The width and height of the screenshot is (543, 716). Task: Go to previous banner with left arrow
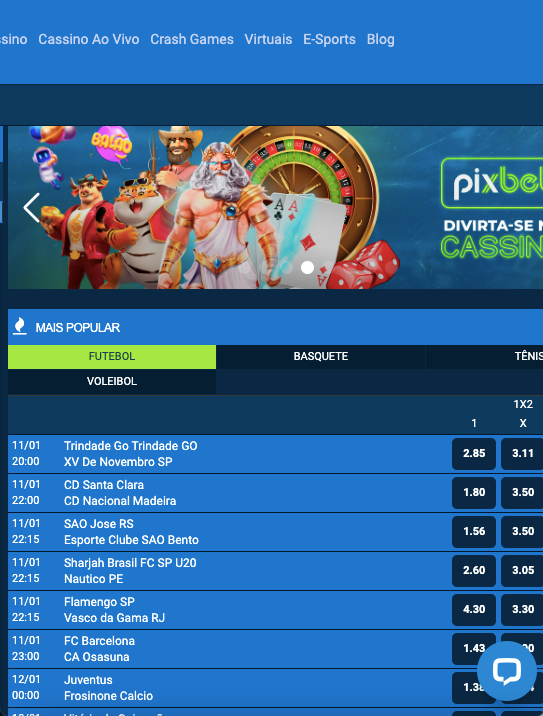point(32,207)
